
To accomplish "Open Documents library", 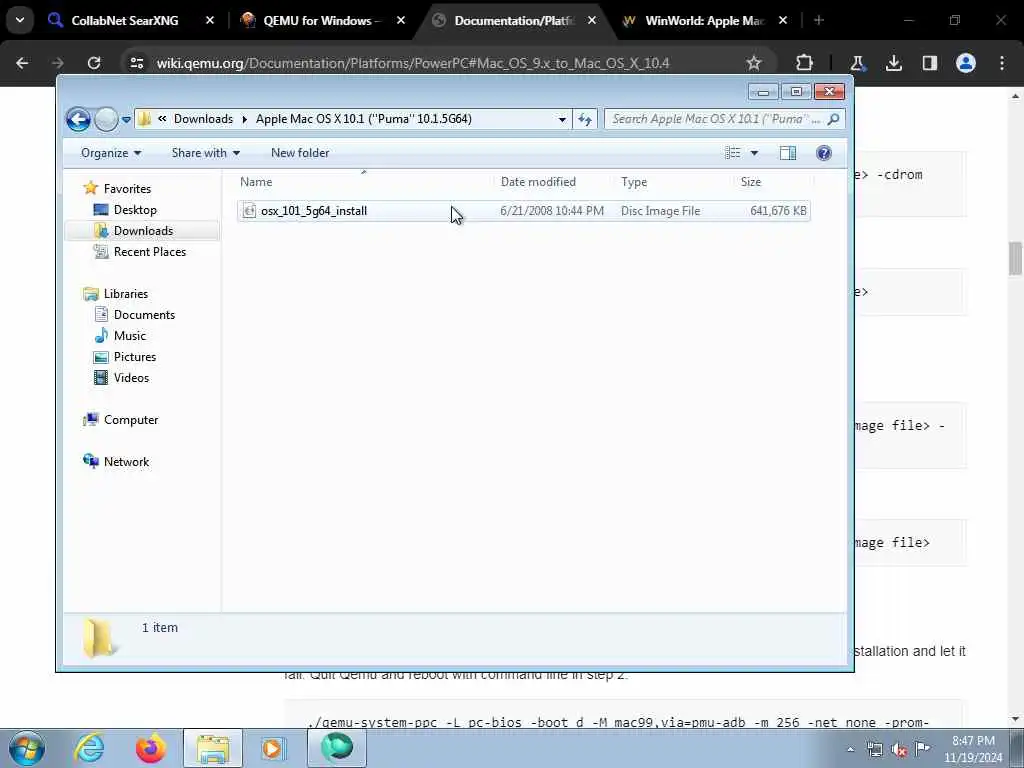I will [x=144, y=315].
